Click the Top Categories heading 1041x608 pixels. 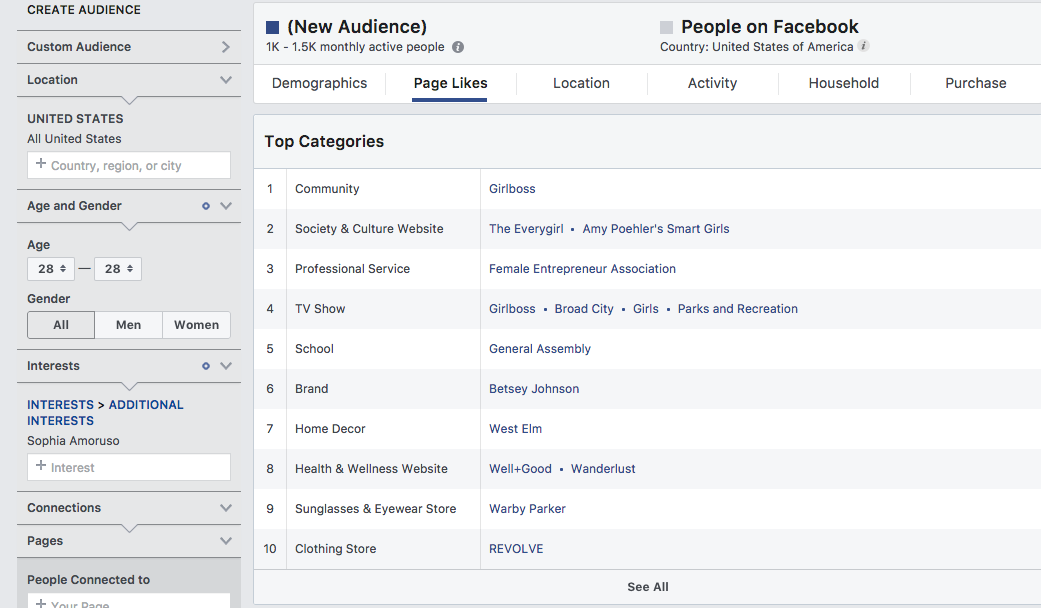[x=324, y=141]
